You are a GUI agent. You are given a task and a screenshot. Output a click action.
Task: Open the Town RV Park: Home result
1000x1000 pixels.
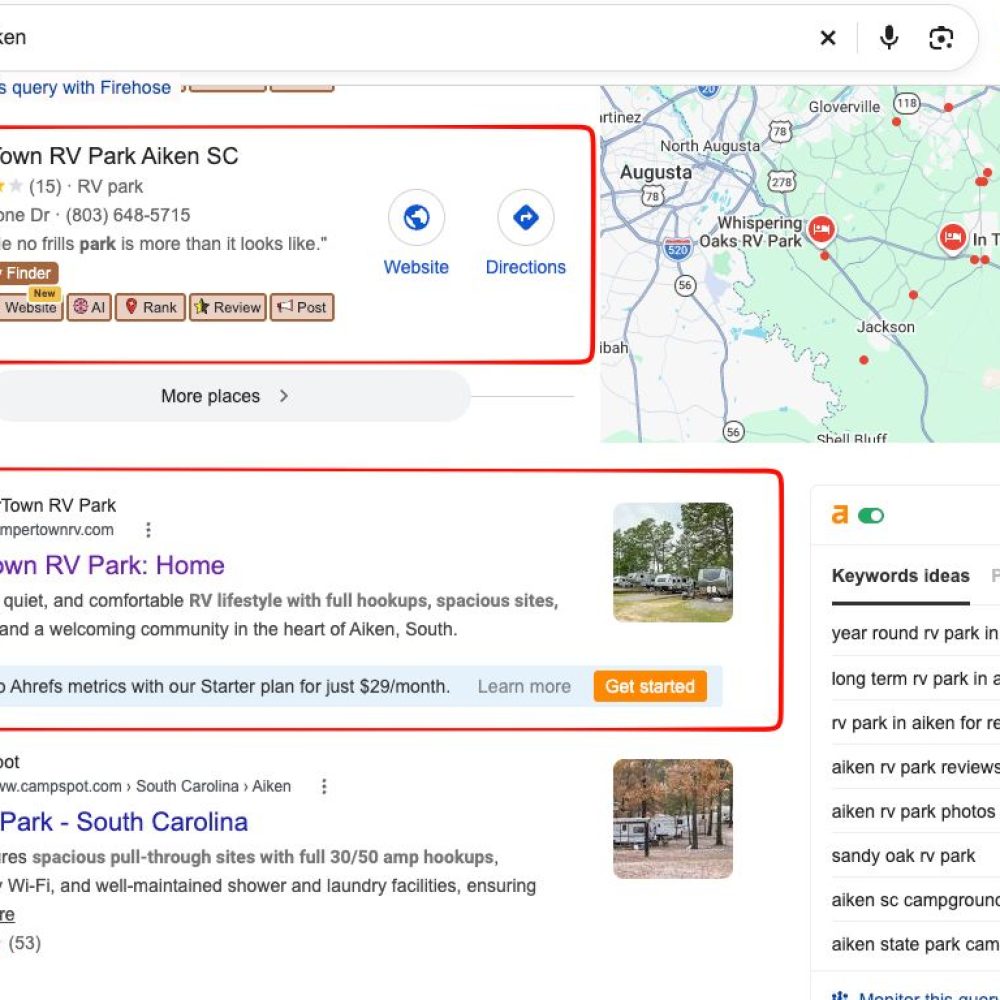112,566
